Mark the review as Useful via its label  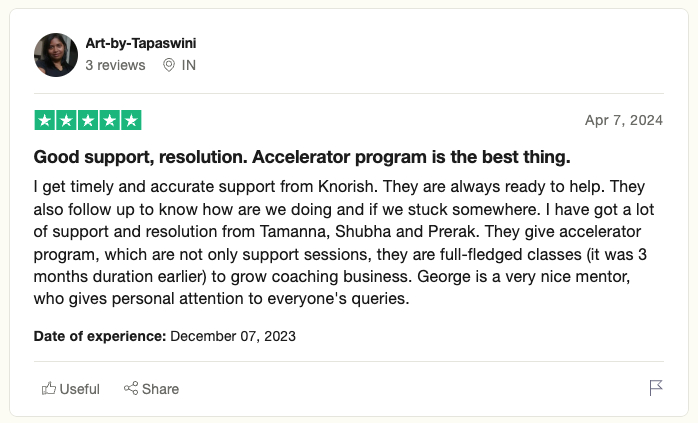click(x=80, y=389)
